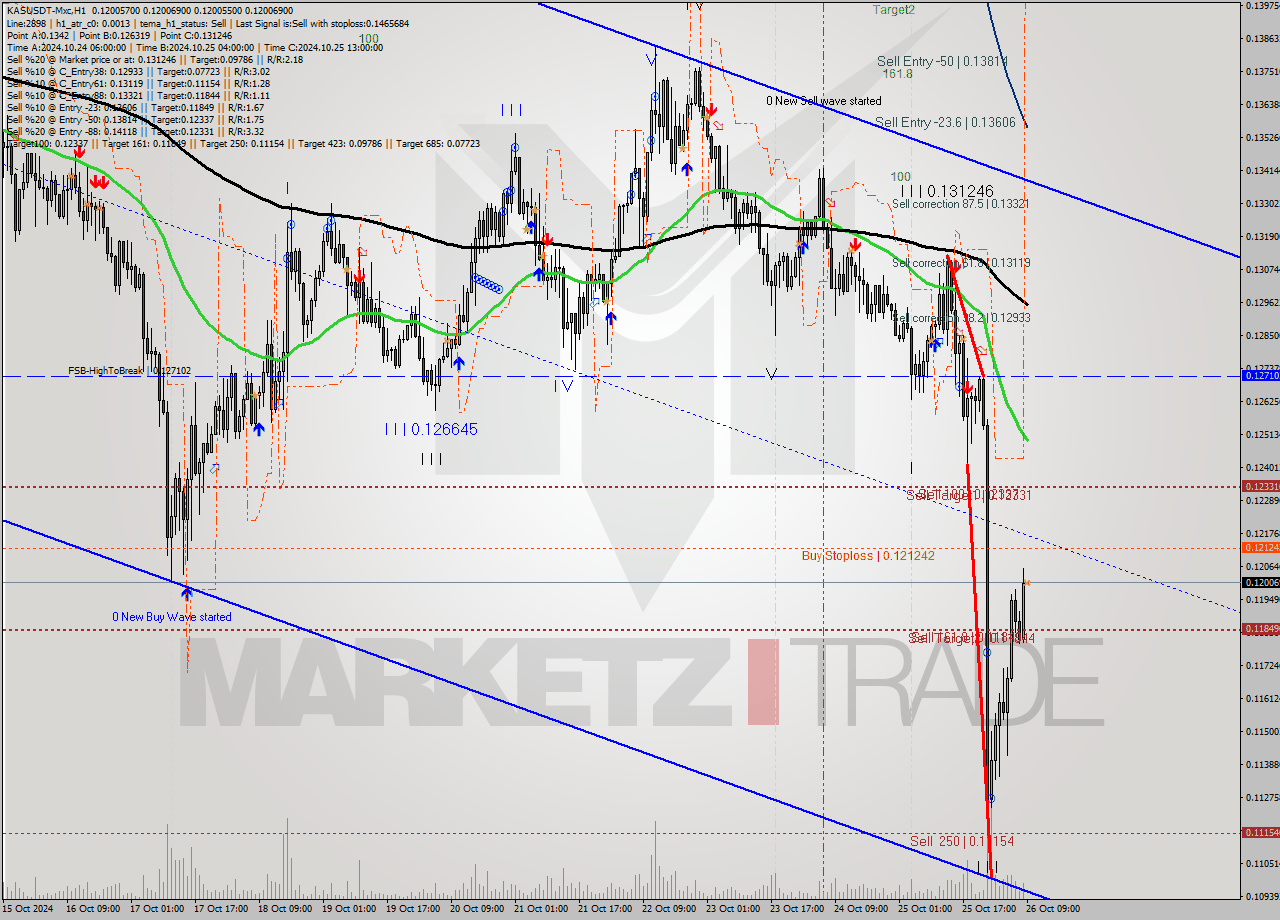Click the red 0.12331 price tag on axis
Viewport: 1280px width, 920px height.
pyautogui.click(x=1259, y=486)
